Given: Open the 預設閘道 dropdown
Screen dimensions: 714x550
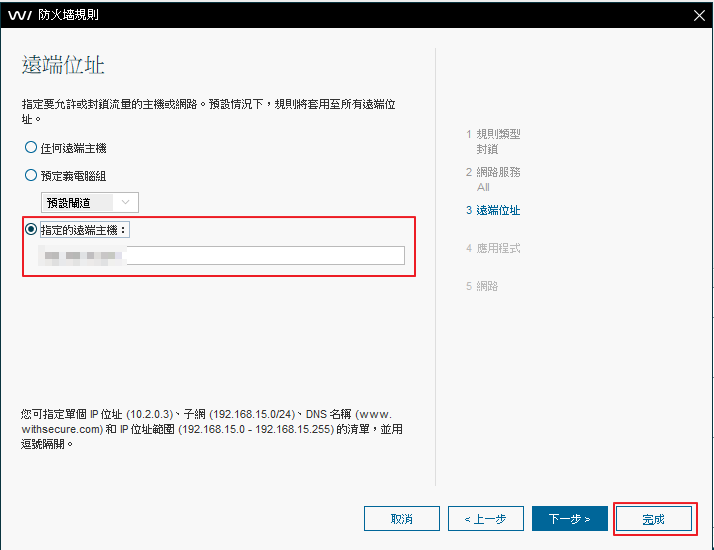Looking at the screenshot, I should (x=90, y=203).
